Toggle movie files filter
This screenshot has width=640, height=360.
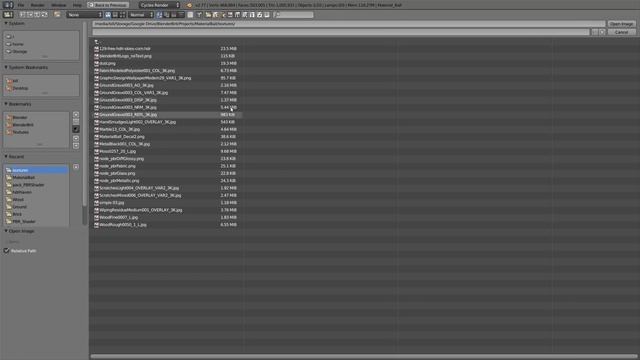238,15
